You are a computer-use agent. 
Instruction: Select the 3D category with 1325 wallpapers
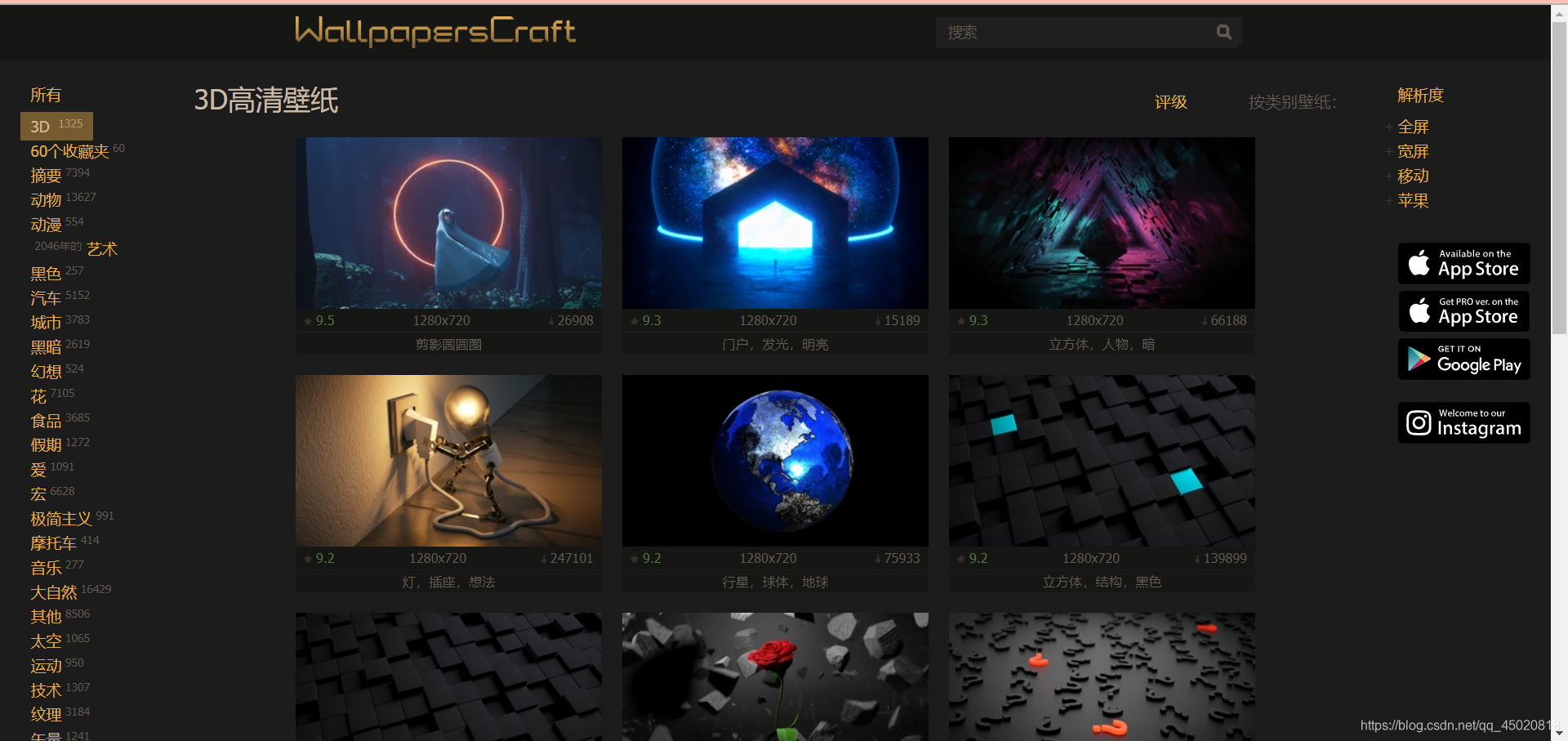56,126
